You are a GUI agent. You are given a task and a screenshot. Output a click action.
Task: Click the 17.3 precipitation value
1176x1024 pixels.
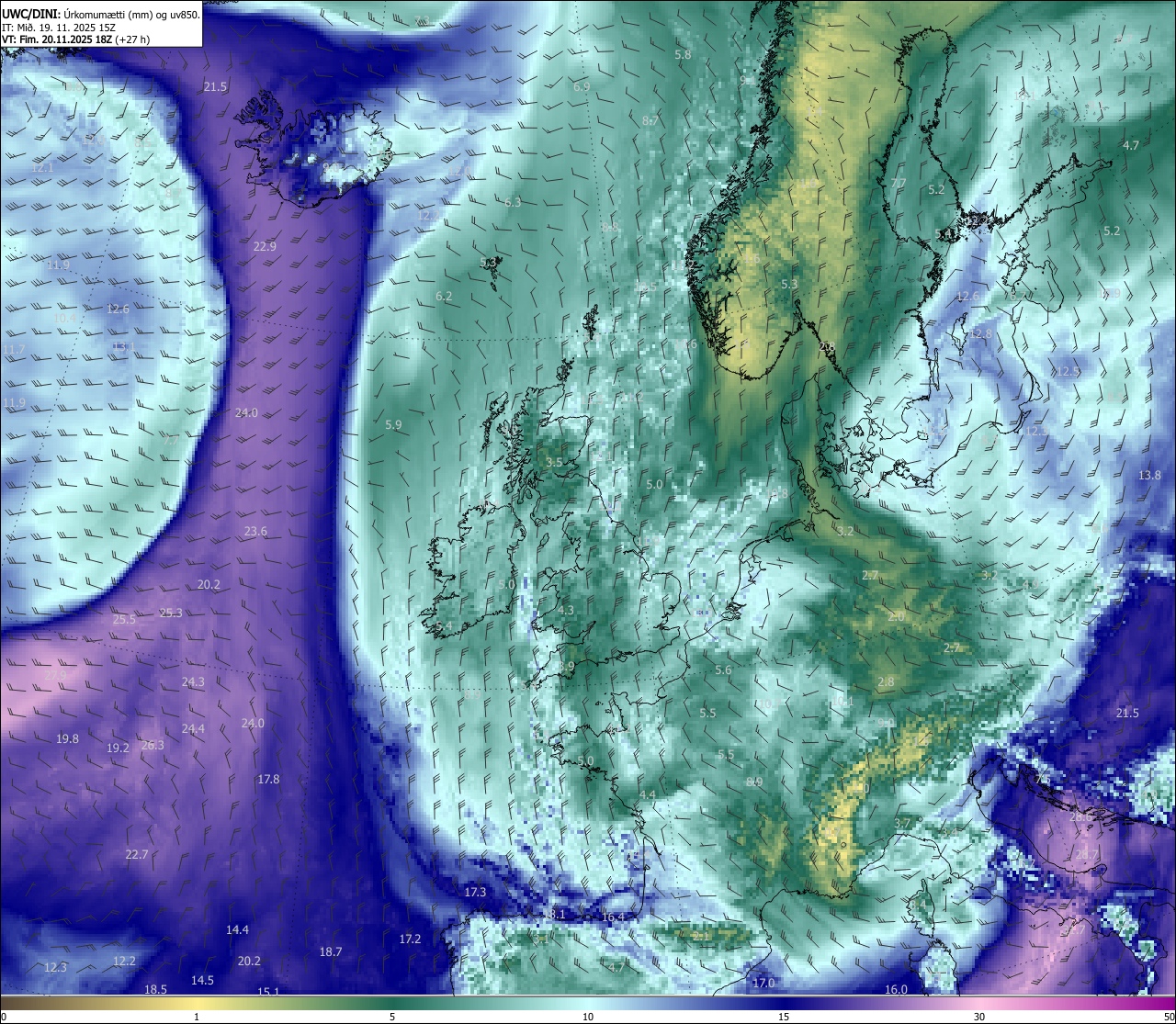[475, 893]
